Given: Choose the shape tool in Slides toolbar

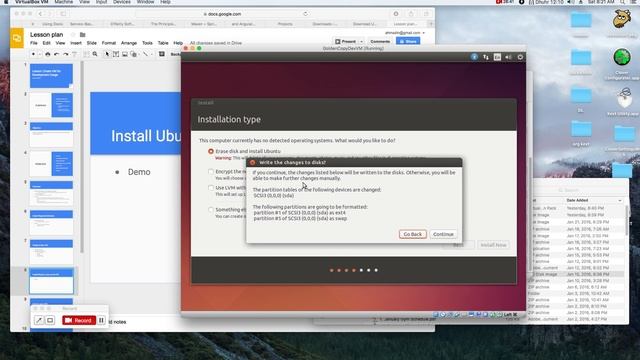Looking at the screenshot, I should pos(133,54).
